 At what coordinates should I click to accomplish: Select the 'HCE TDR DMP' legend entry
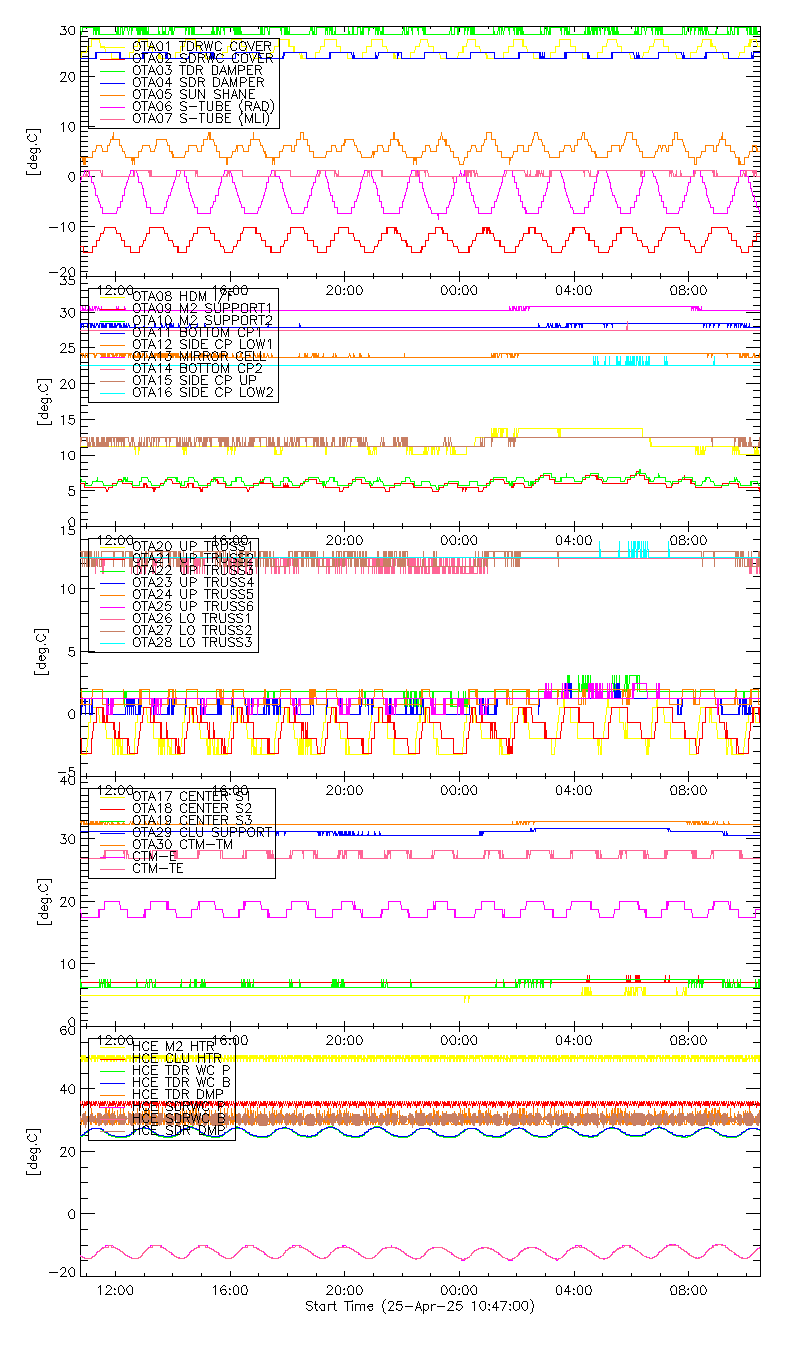tap(177, 1094)
